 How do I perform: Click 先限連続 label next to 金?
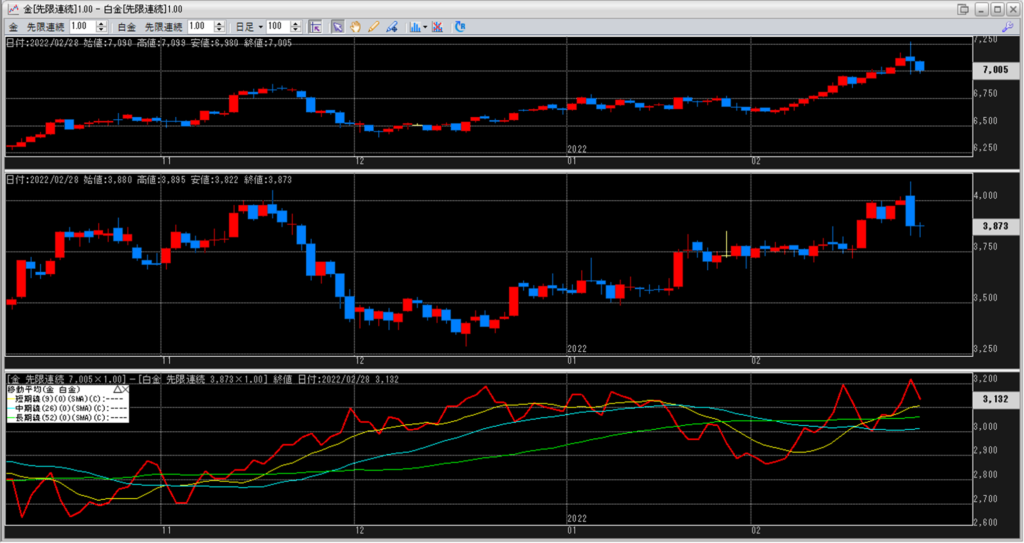[x=45, y=26]
